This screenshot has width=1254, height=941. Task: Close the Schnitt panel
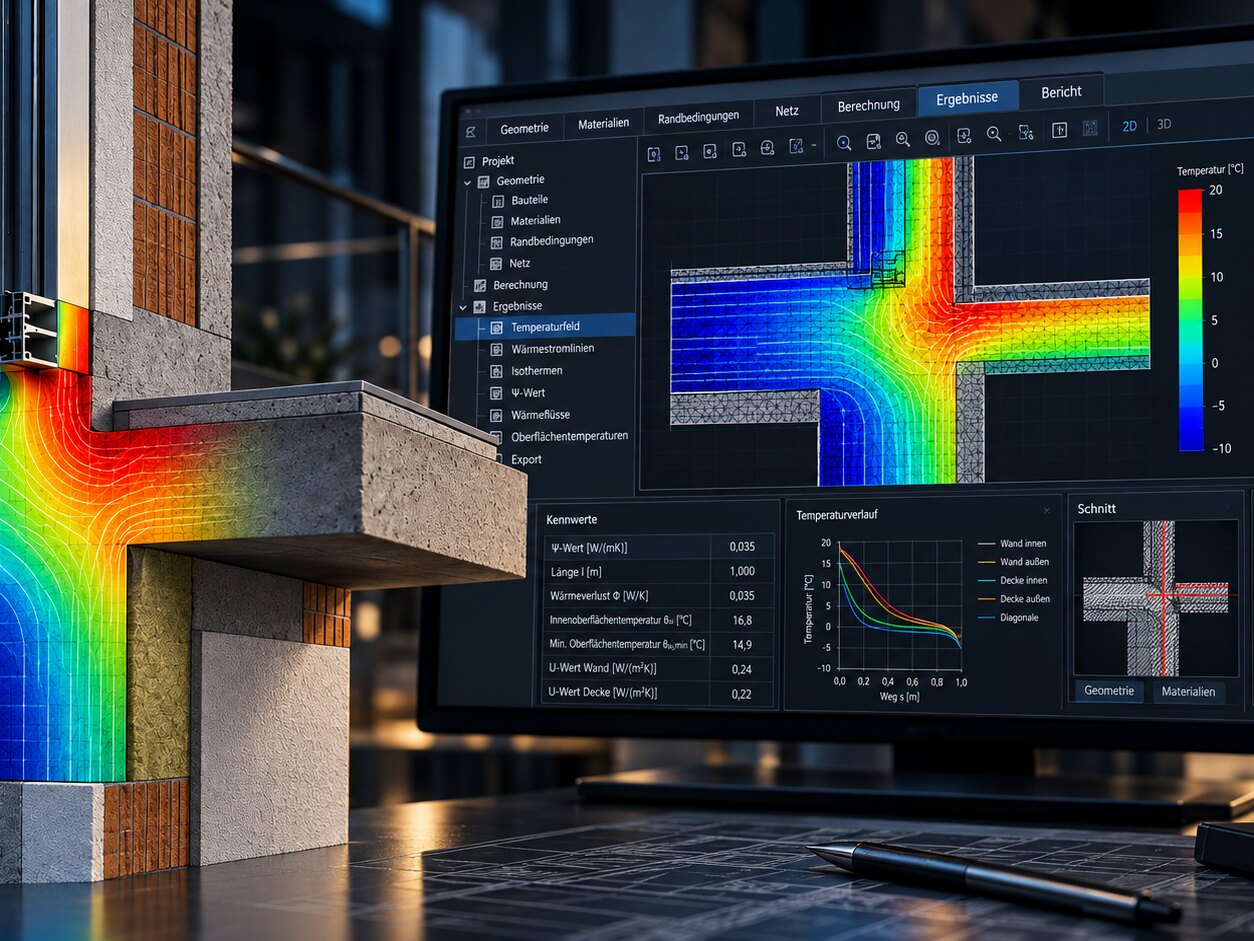point(1228,508)
